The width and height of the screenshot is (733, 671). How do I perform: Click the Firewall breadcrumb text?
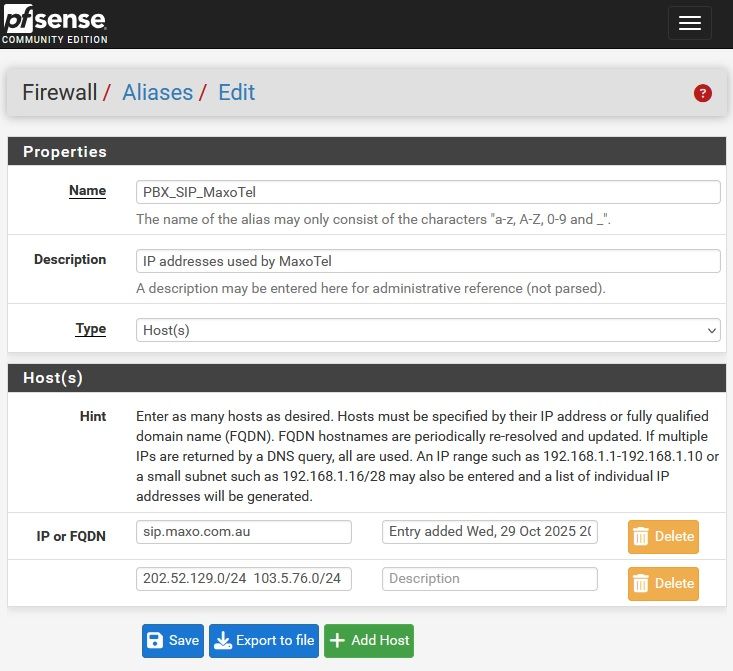pos(60,93)
